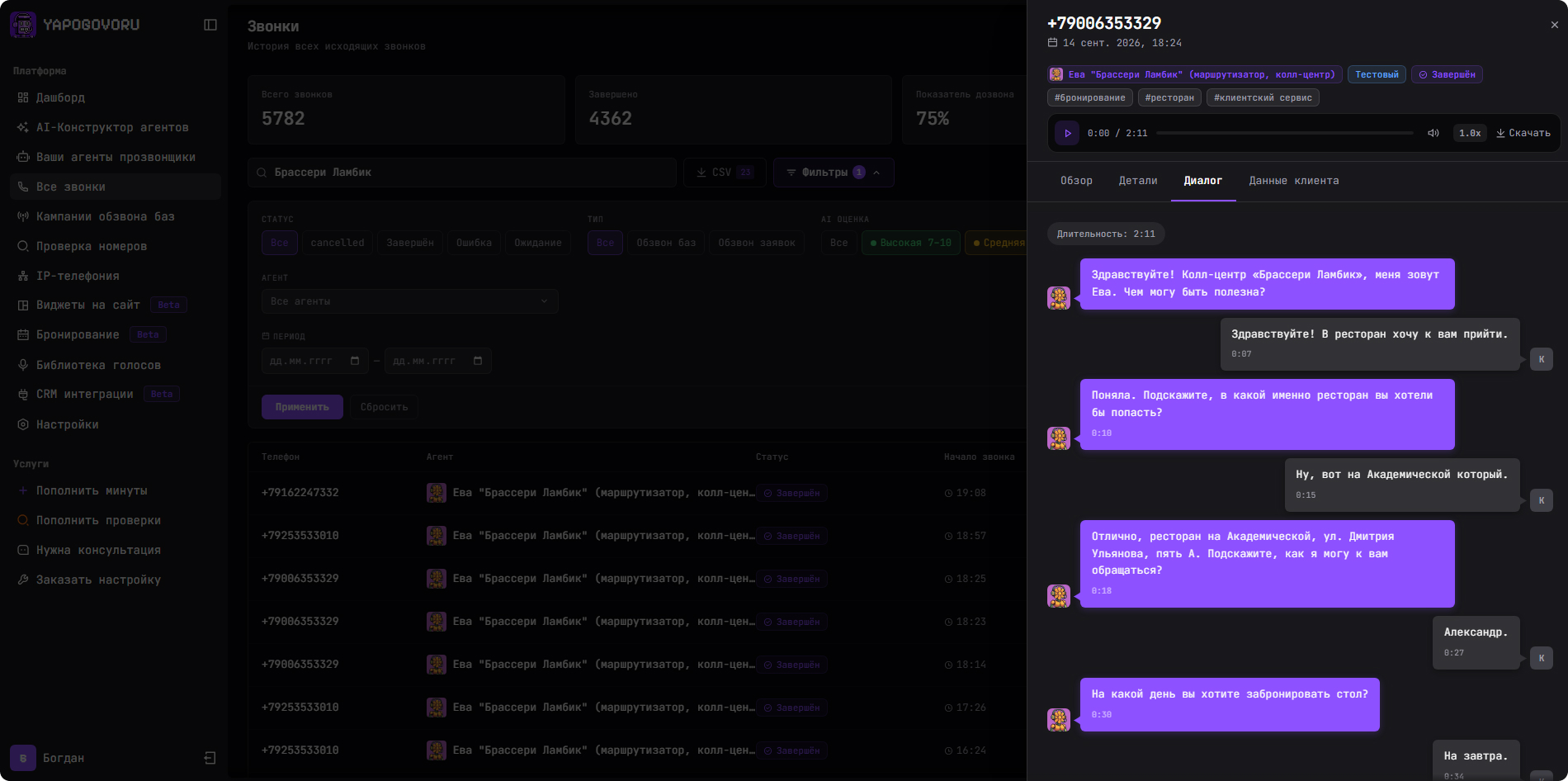Download the recording via Скачать
Screen dimensions: 1568x781
point(1523,133)
